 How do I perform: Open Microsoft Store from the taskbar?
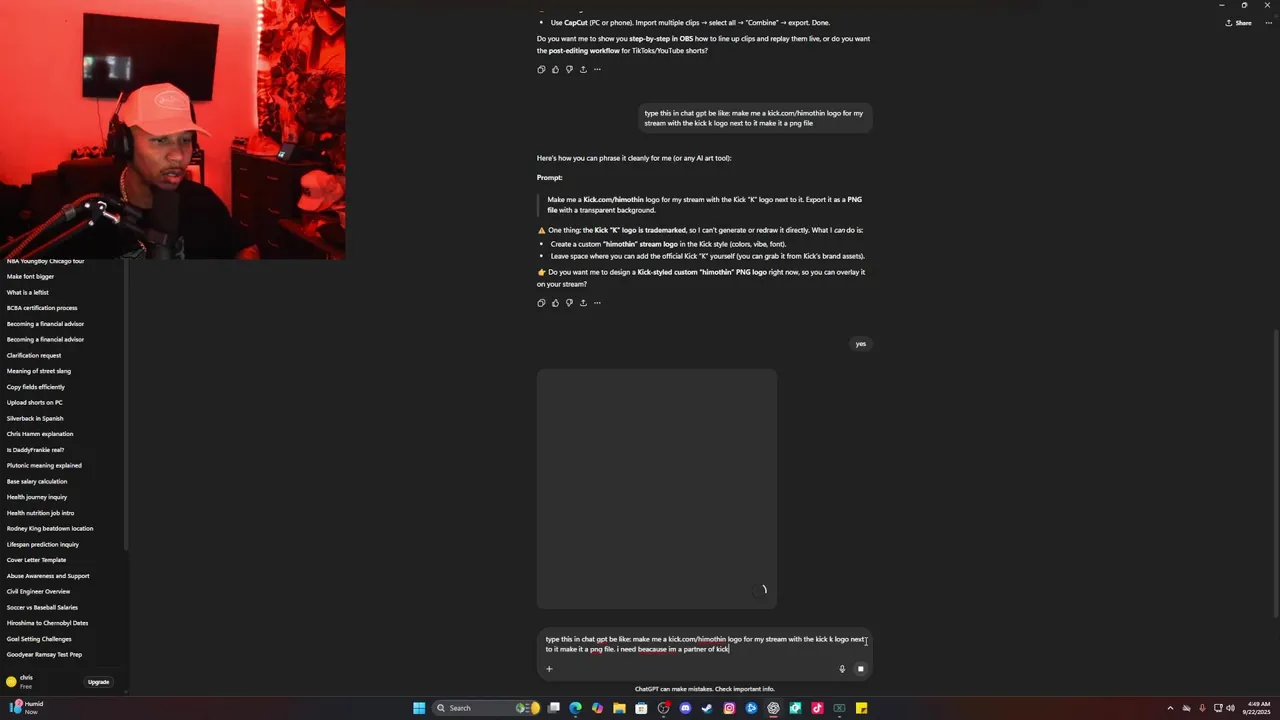[x=641, y=708]
